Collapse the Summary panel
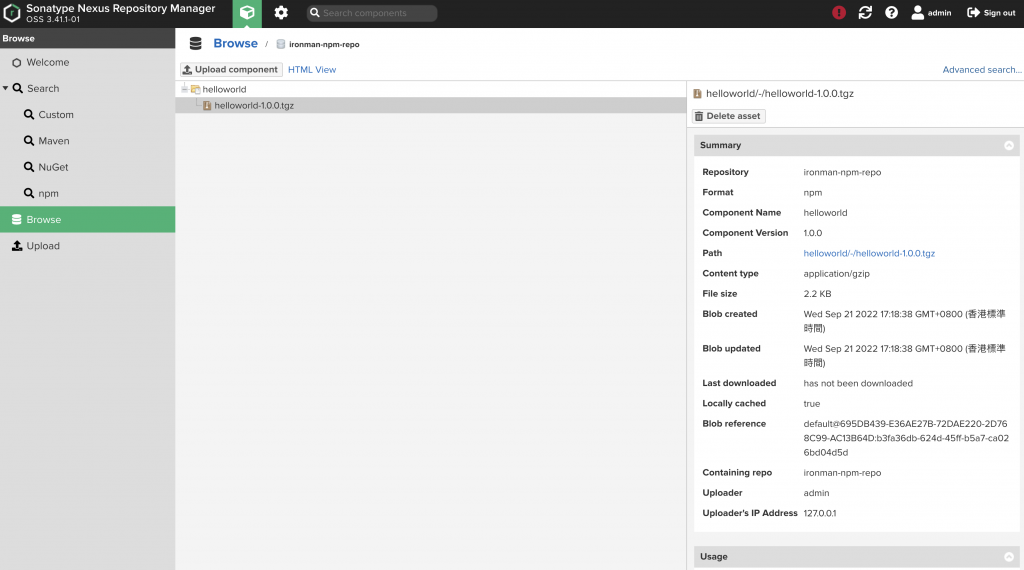The image size is (1024, 570). coord(1009,145)
